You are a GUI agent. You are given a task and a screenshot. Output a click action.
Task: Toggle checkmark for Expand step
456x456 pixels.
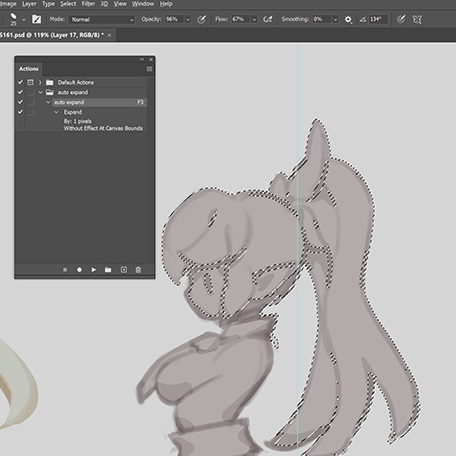pos(20,112)
